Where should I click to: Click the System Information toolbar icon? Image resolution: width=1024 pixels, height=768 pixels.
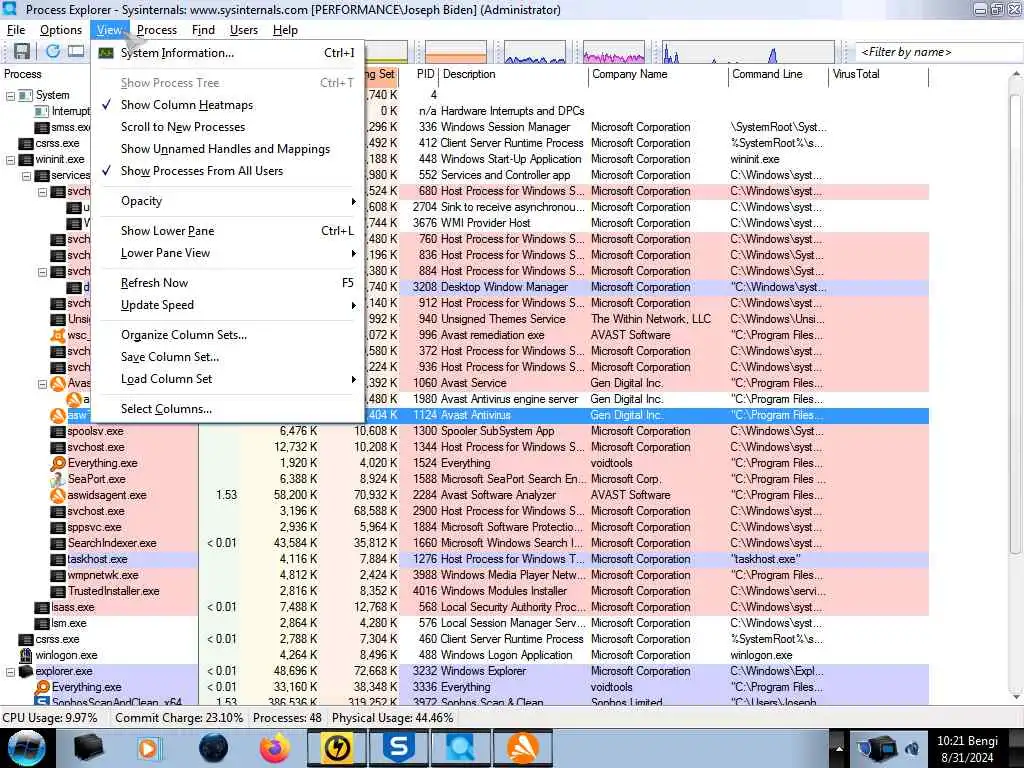coord(76,52)
